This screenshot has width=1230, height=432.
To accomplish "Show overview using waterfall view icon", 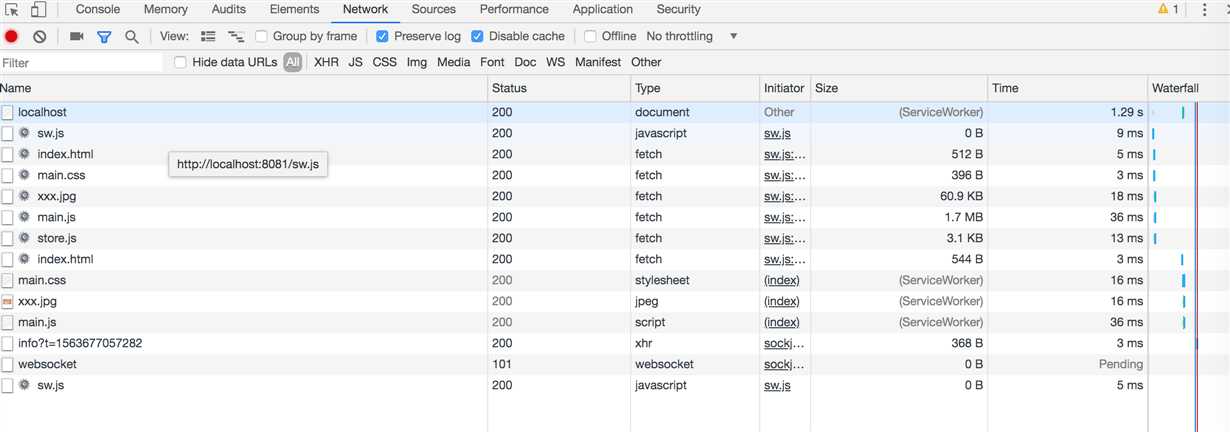I will click(236, 36).
